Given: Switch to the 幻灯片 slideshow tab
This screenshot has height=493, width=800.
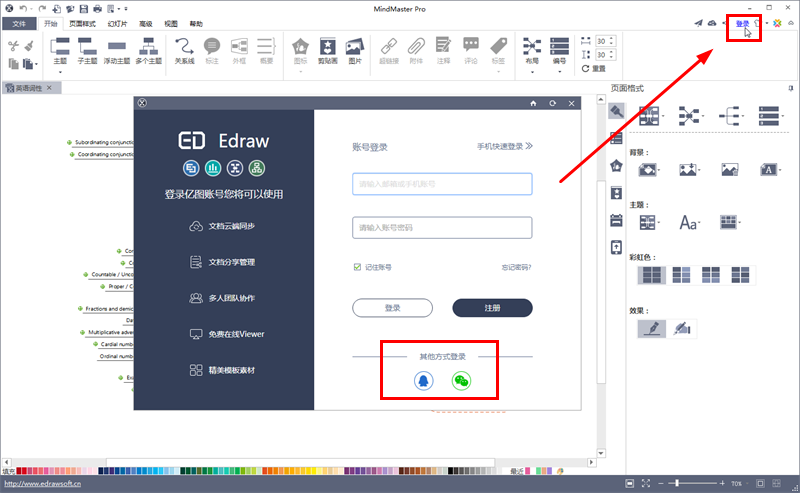Looking at the screenshot, I should coord(117,23).
